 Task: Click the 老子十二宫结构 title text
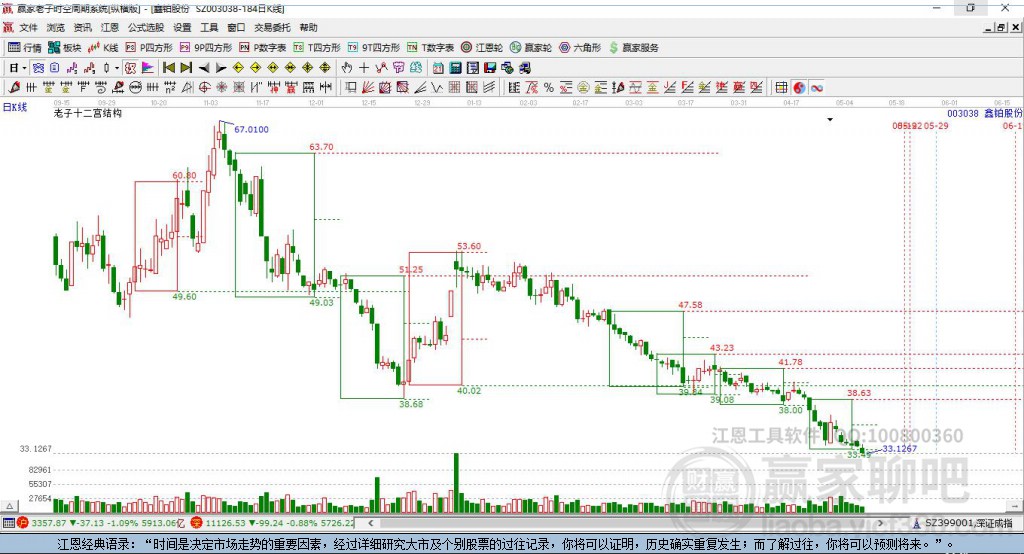88,113
